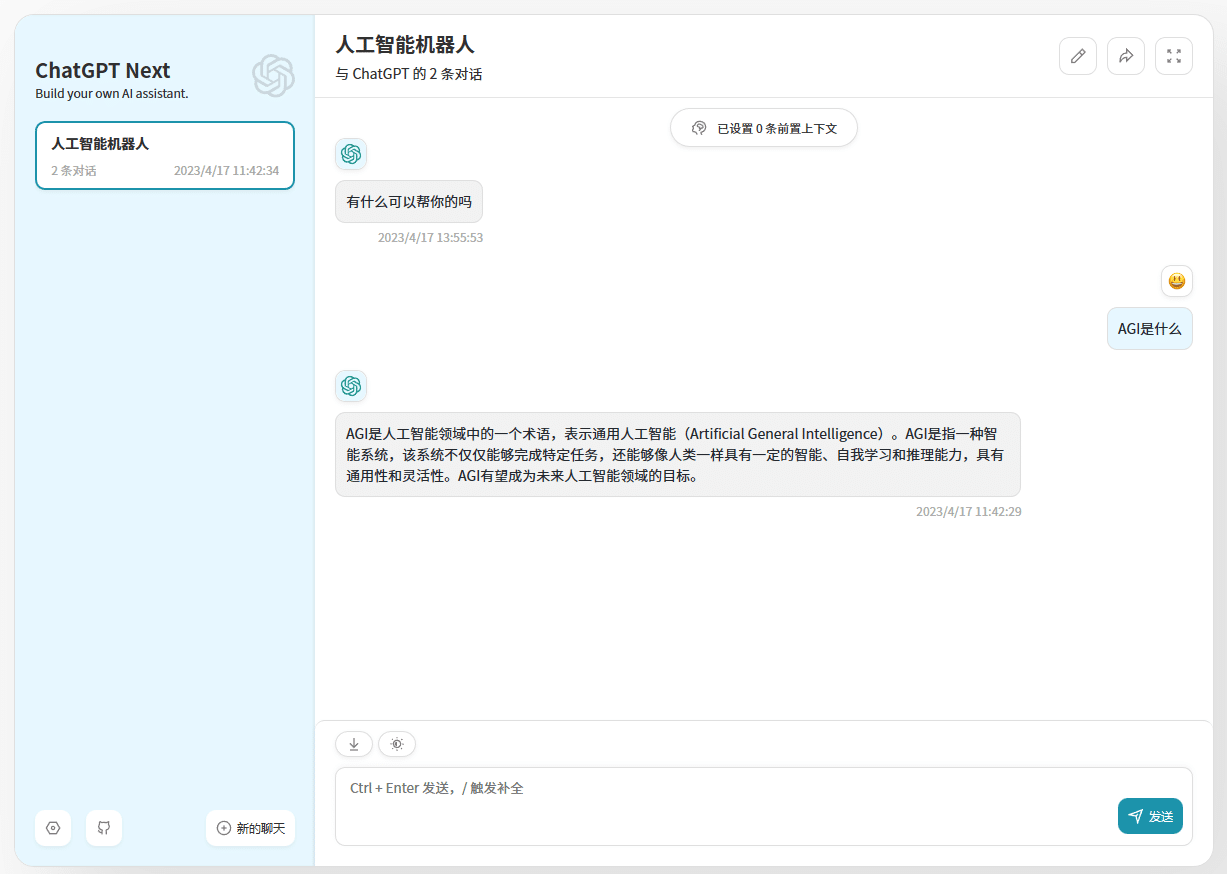Open settings with the gear icon
This screenshot has height=874, width=1227.
52,828
